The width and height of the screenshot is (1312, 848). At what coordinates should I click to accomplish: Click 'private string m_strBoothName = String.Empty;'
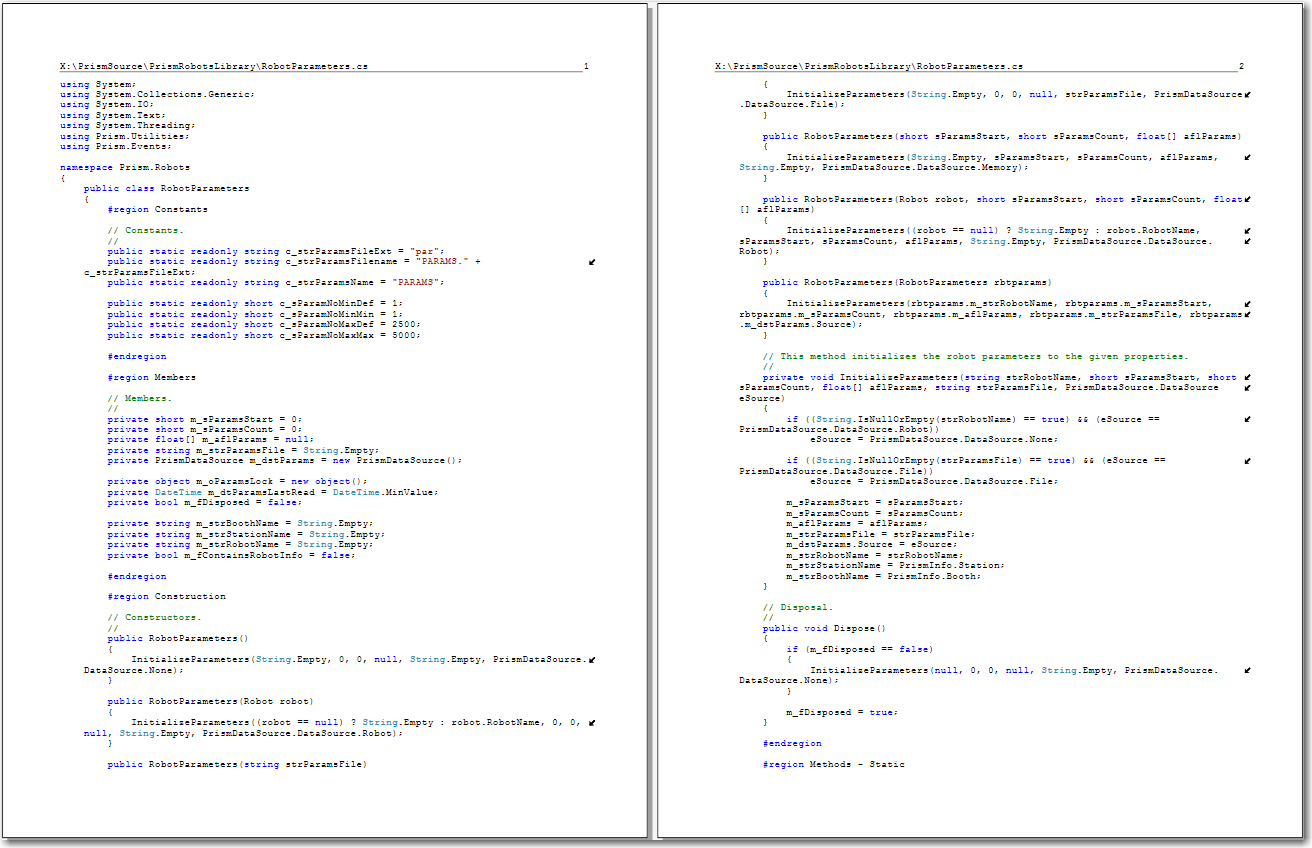coord(241,523)
